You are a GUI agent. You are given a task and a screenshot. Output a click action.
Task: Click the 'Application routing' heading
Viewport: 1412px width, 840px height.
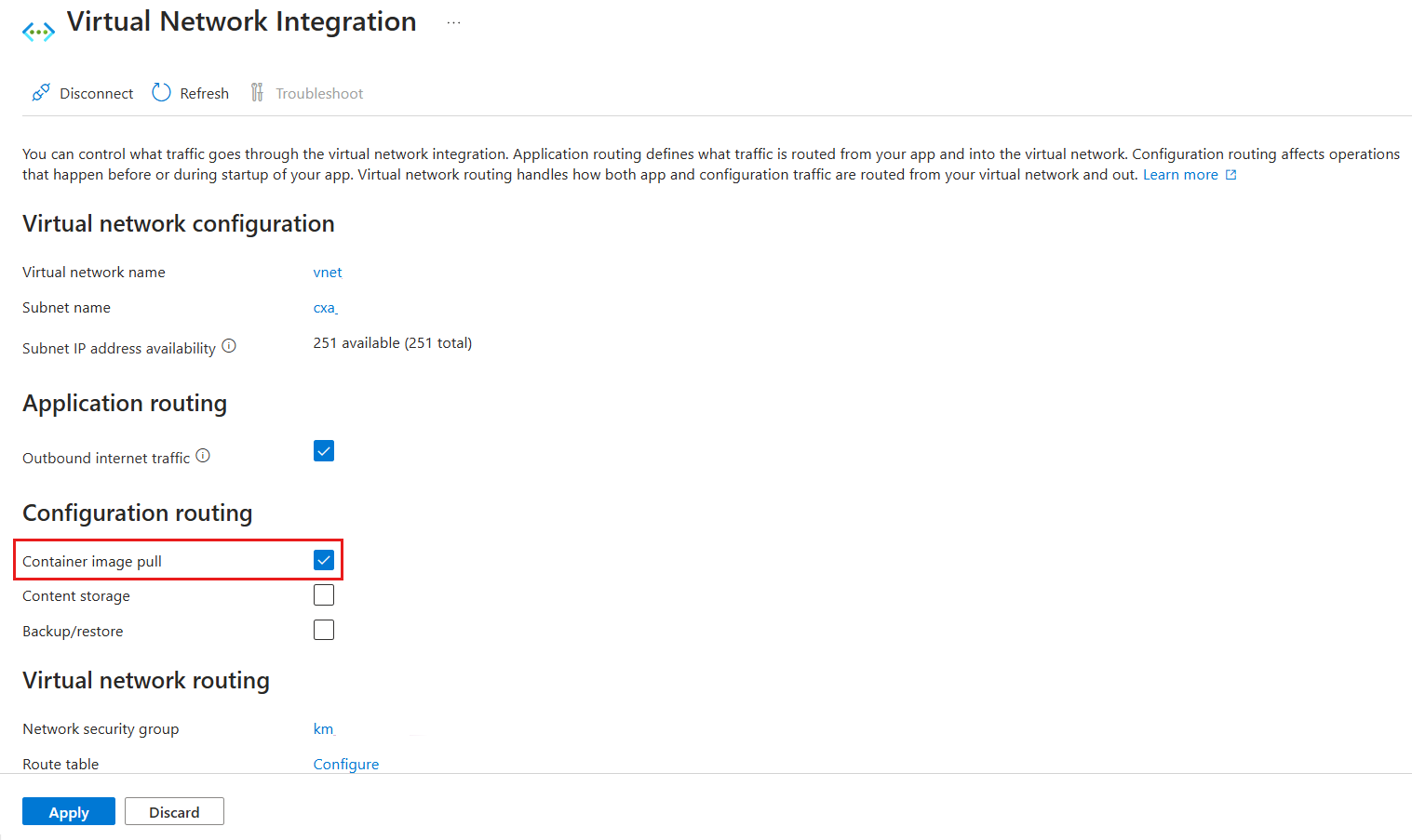125,403
